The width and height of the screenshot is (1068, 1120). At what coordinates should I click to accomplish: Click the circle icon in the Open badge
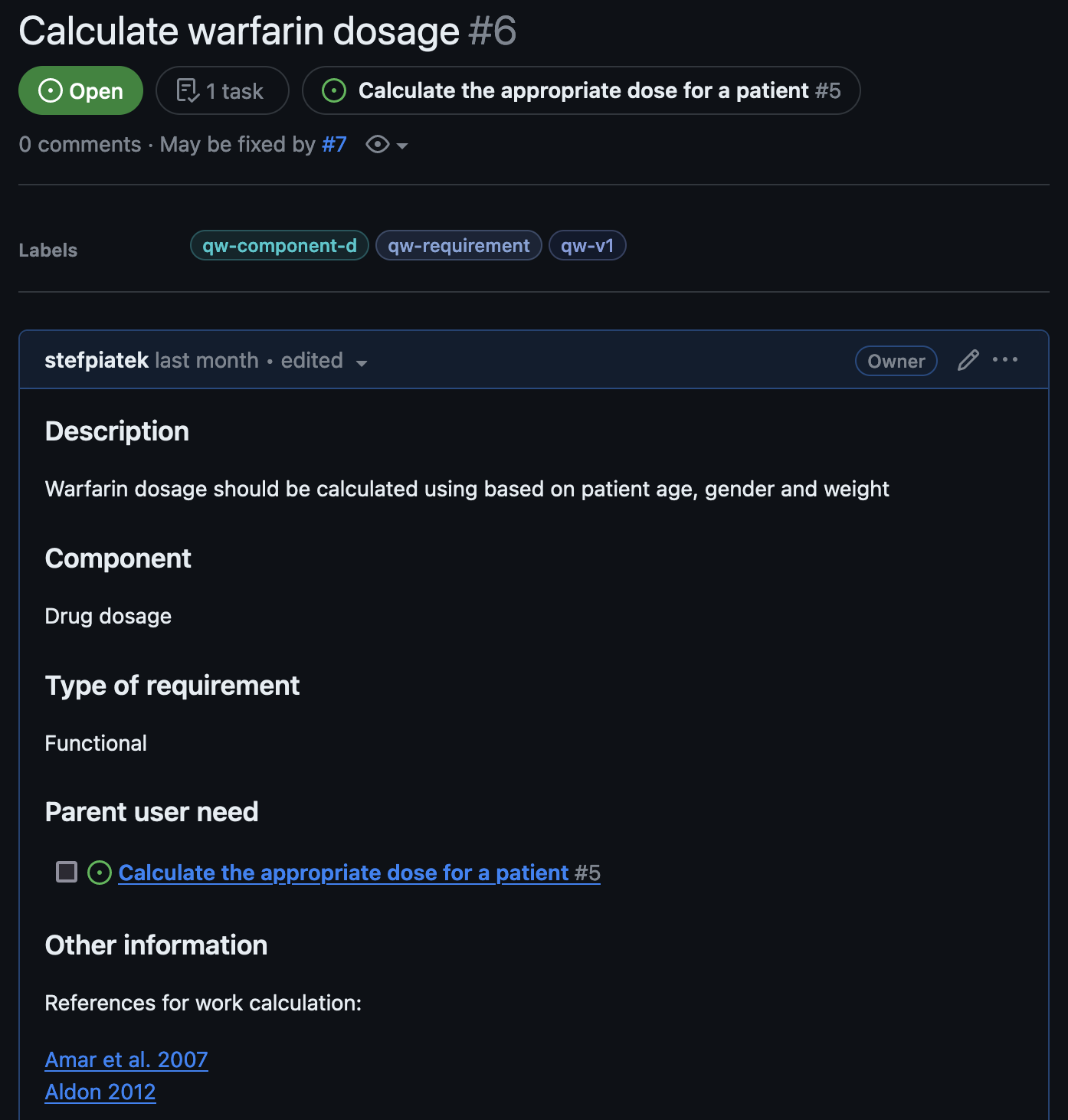pyautogui.click(x=51, y=90)
